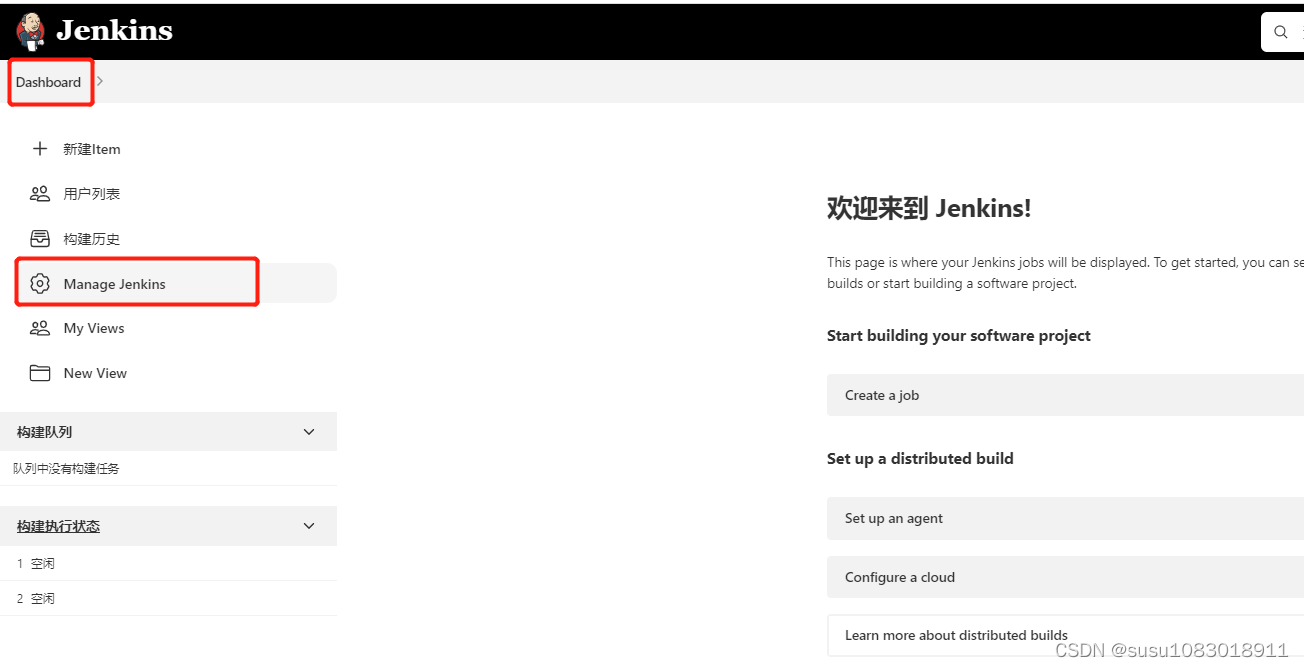
Task: Open Learn more about distributed builds
Action: click(x=1065, y=635)
